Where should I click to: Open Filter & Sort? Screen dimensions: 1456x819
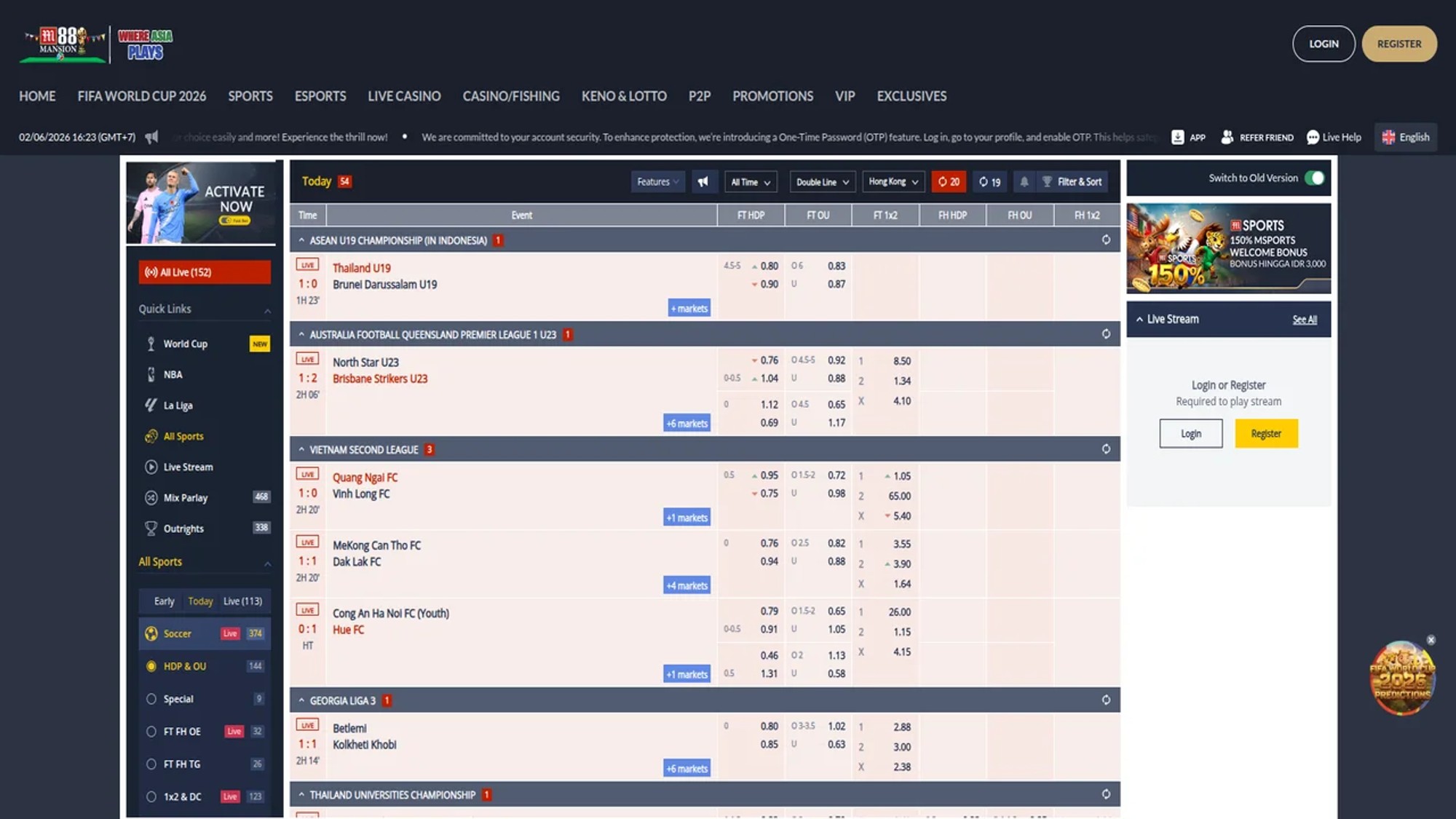tap(1072, 182)
